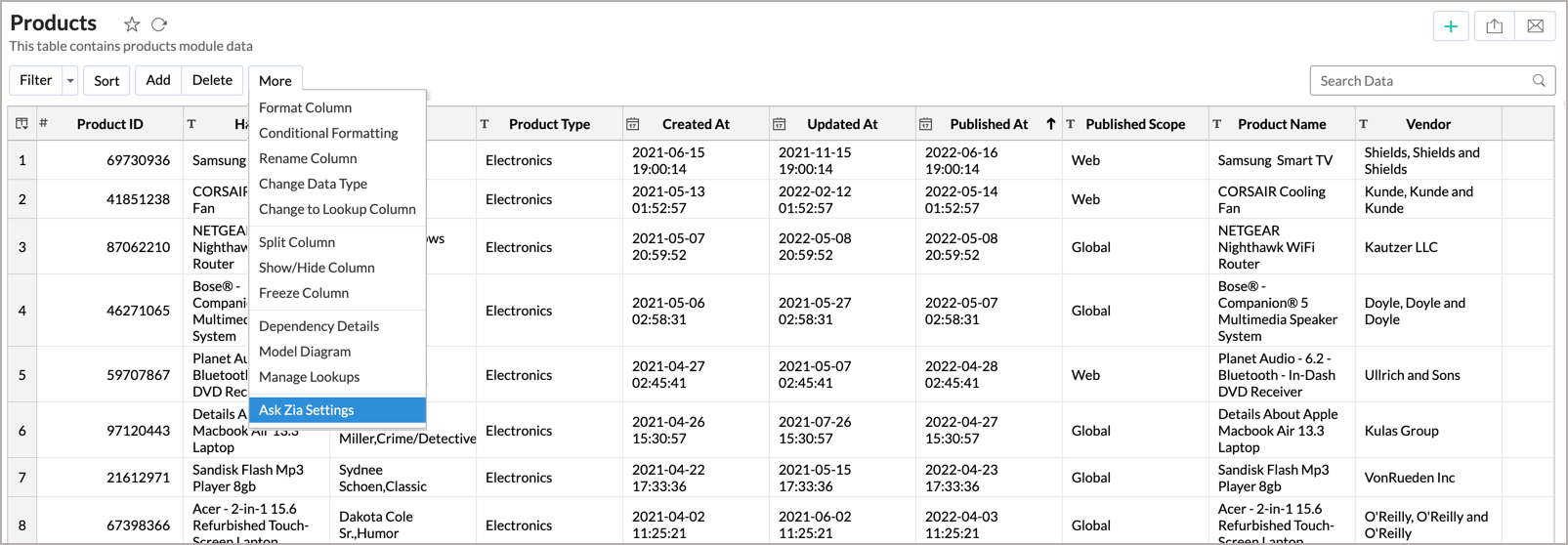Click the search magnifier icon

[x=1539, y=81]
